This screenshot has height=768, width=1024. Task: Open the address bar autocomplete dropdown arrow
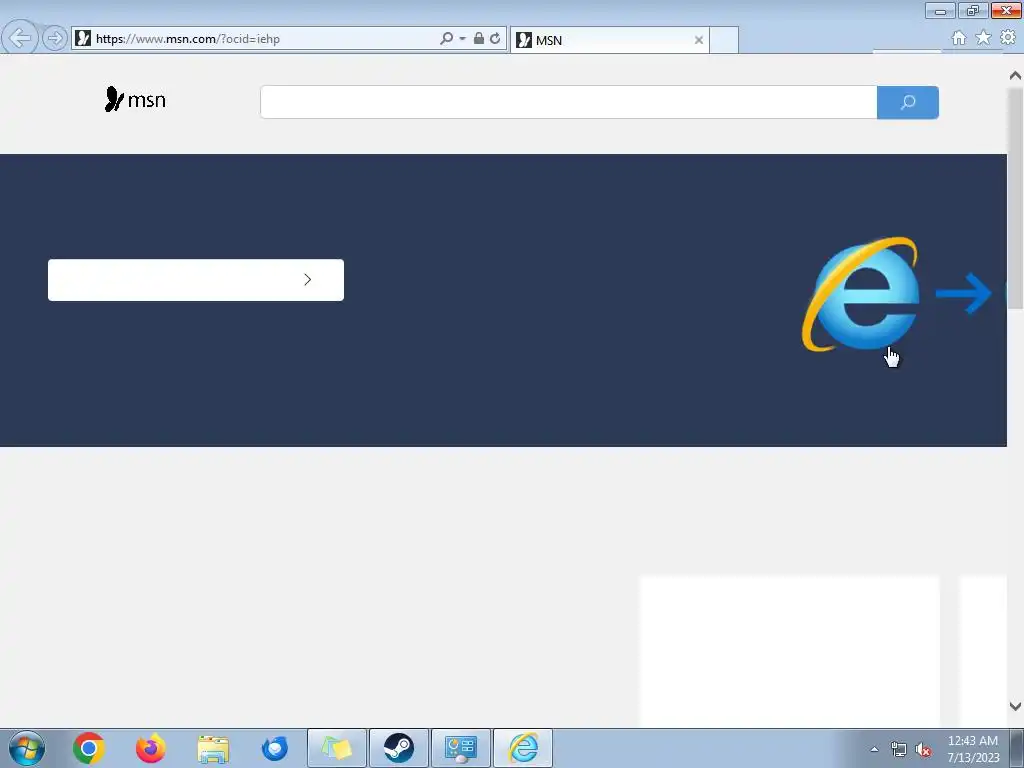pyautogui.click(x=462, y=39)
